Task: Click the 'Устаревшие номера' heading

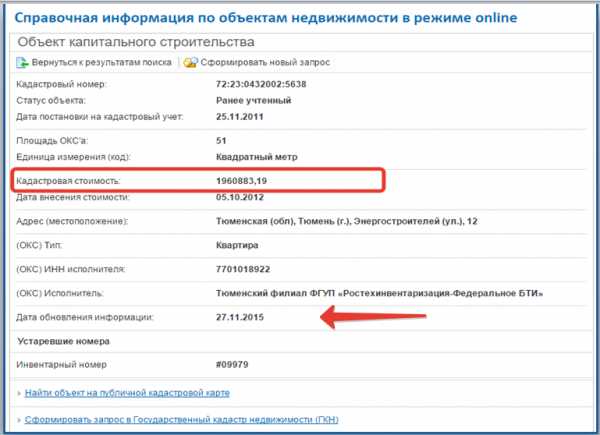Action: click(x=64, y=341)
